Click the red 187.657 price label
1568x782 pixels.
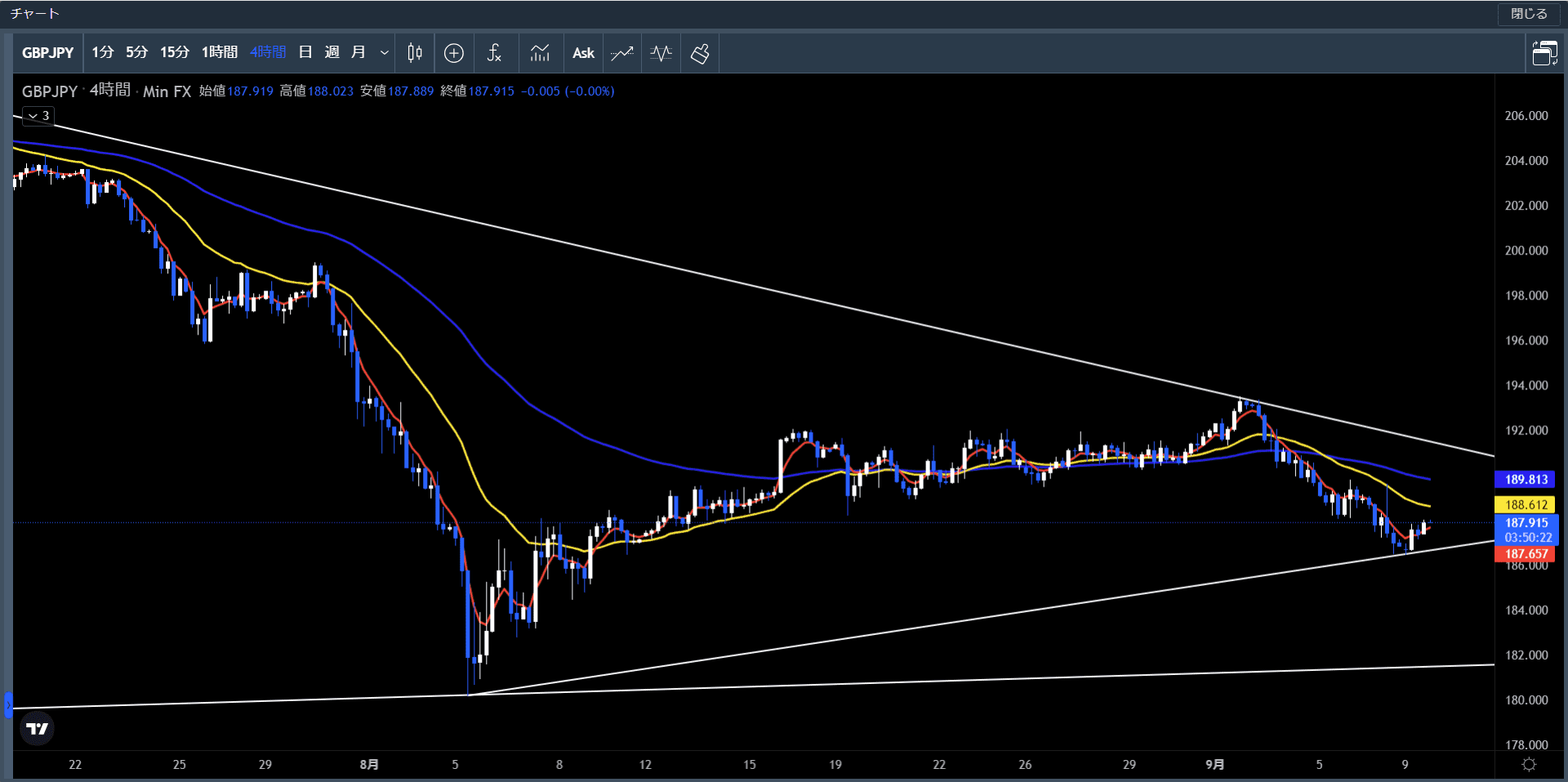1526,554
